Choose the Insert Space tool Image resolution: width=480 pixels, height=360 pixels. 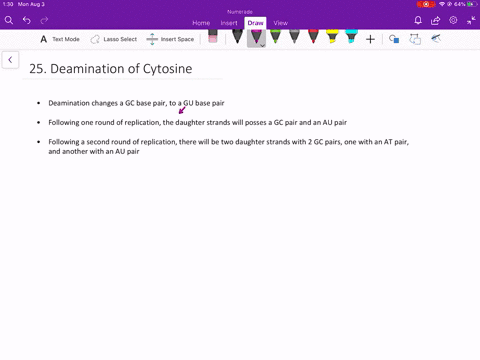pyautogui.click(x=170, y=39)
